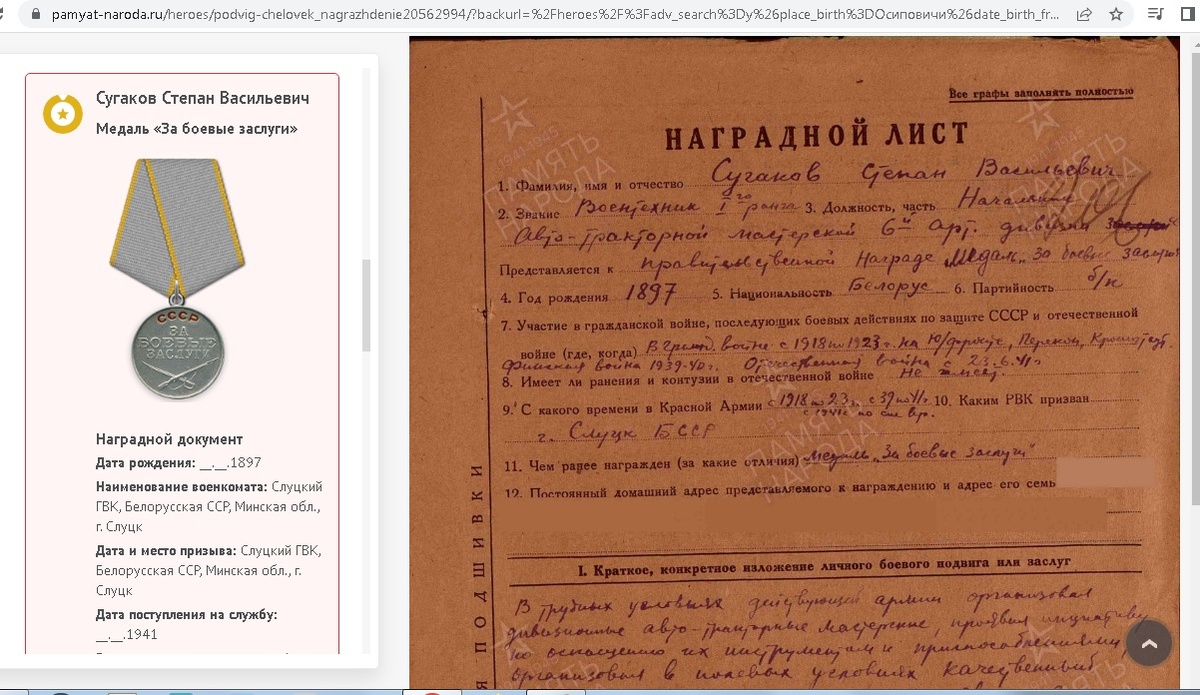
Task: Open the share page icon
Action: [1083, 15]
